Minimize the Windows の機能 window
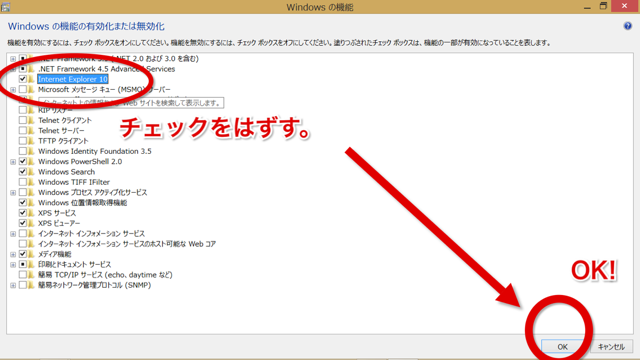 point(587,7)
